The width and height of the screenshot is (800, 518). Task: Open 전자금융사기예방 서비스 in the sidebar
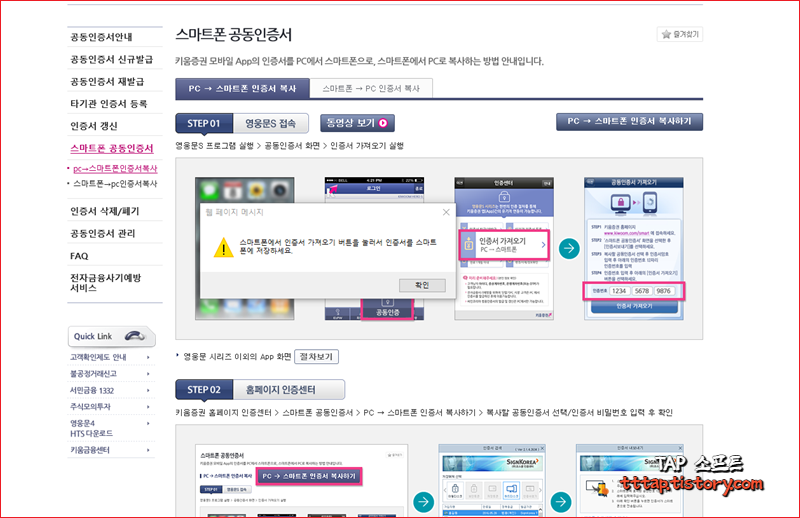[x=106, y=283]
